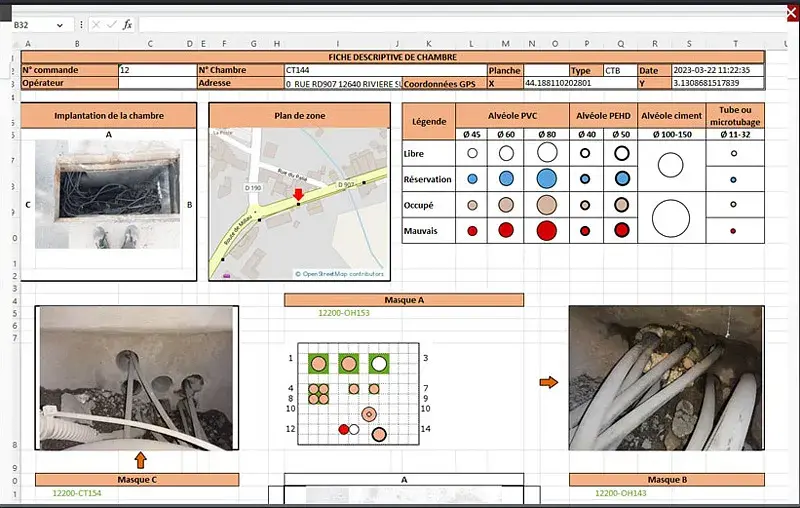Click the Réservation Ø 50 PEHD blue circle
This screenshot has width=800, height=508.
click(621, 179)
